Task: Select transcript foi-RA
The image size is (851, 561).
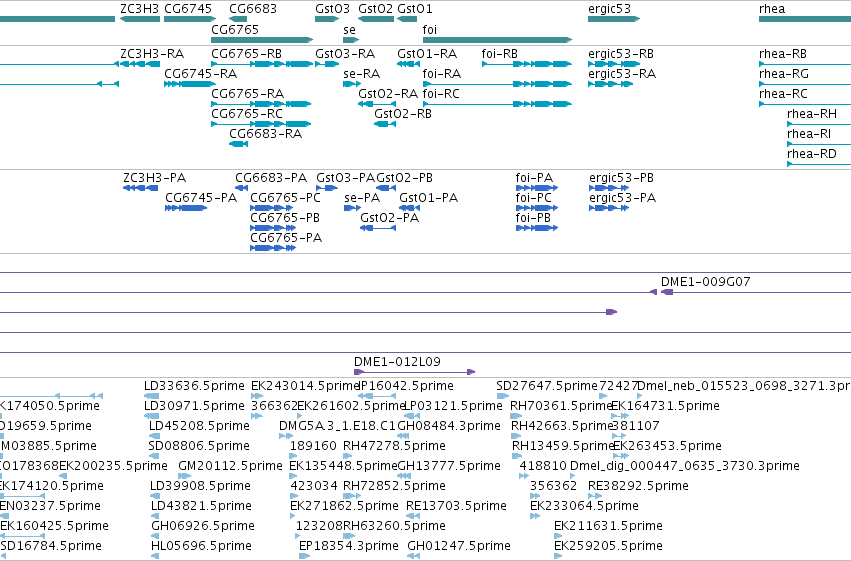Action: 498,84
